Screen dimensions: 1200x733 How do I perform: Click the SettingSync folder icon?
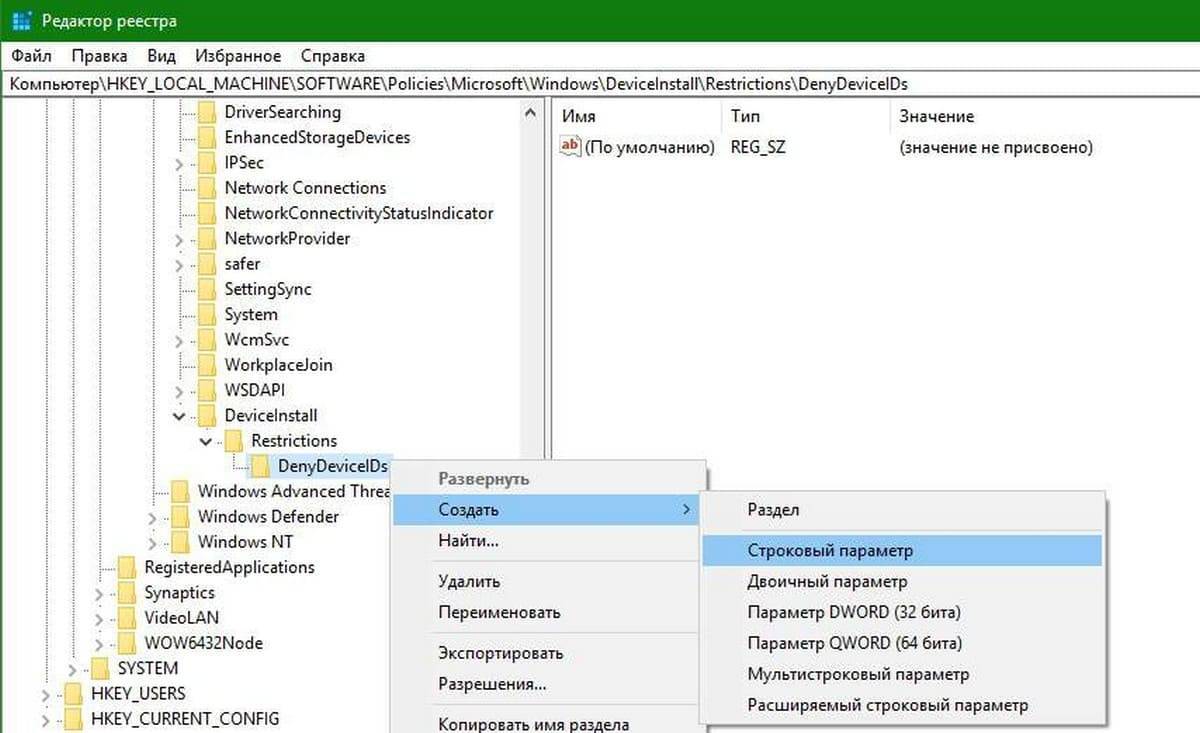pyautogui.click(x=207, y=289)
